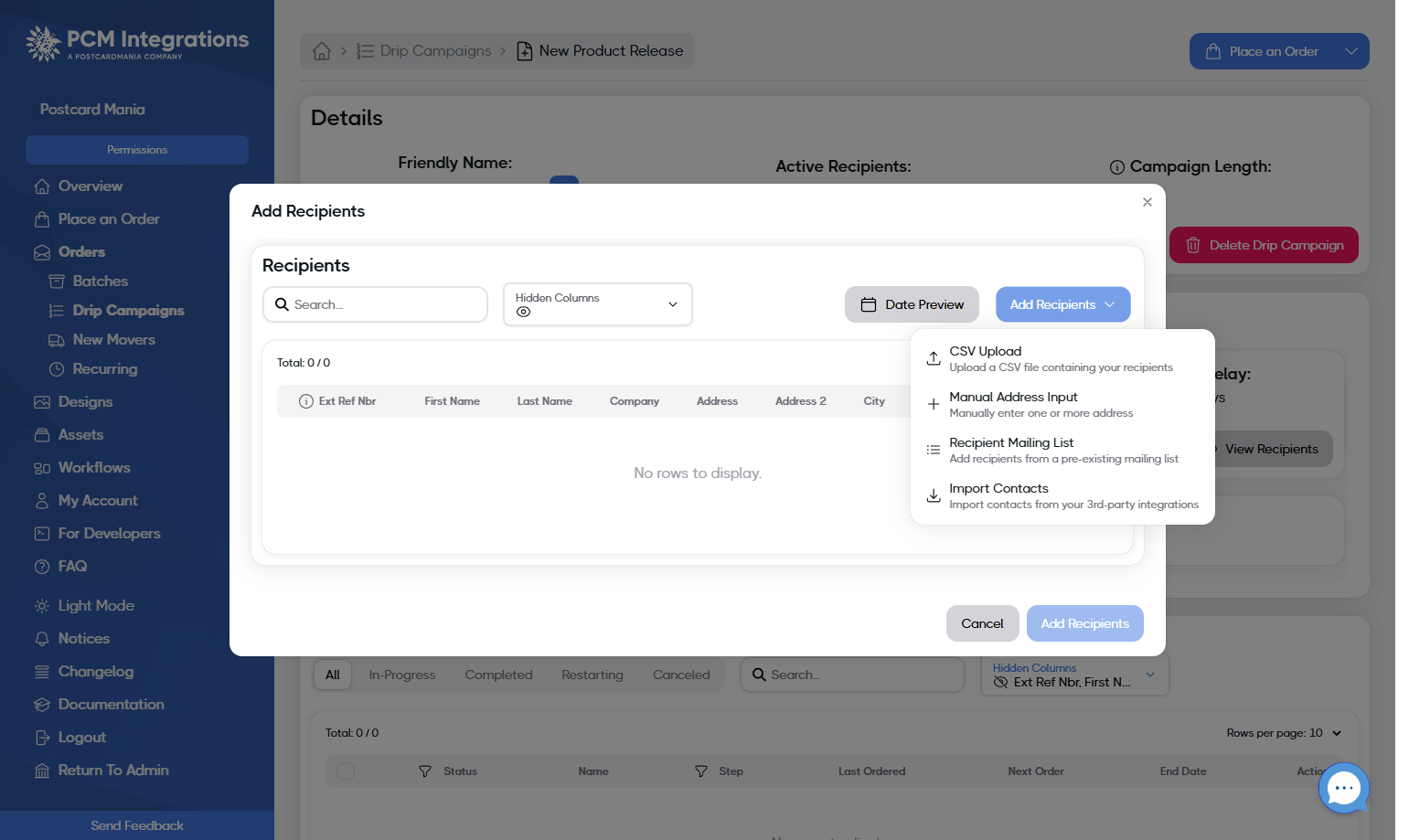Click the Step column filter icon
Screen dimensions: 1409x840
(x=701, y=771)
